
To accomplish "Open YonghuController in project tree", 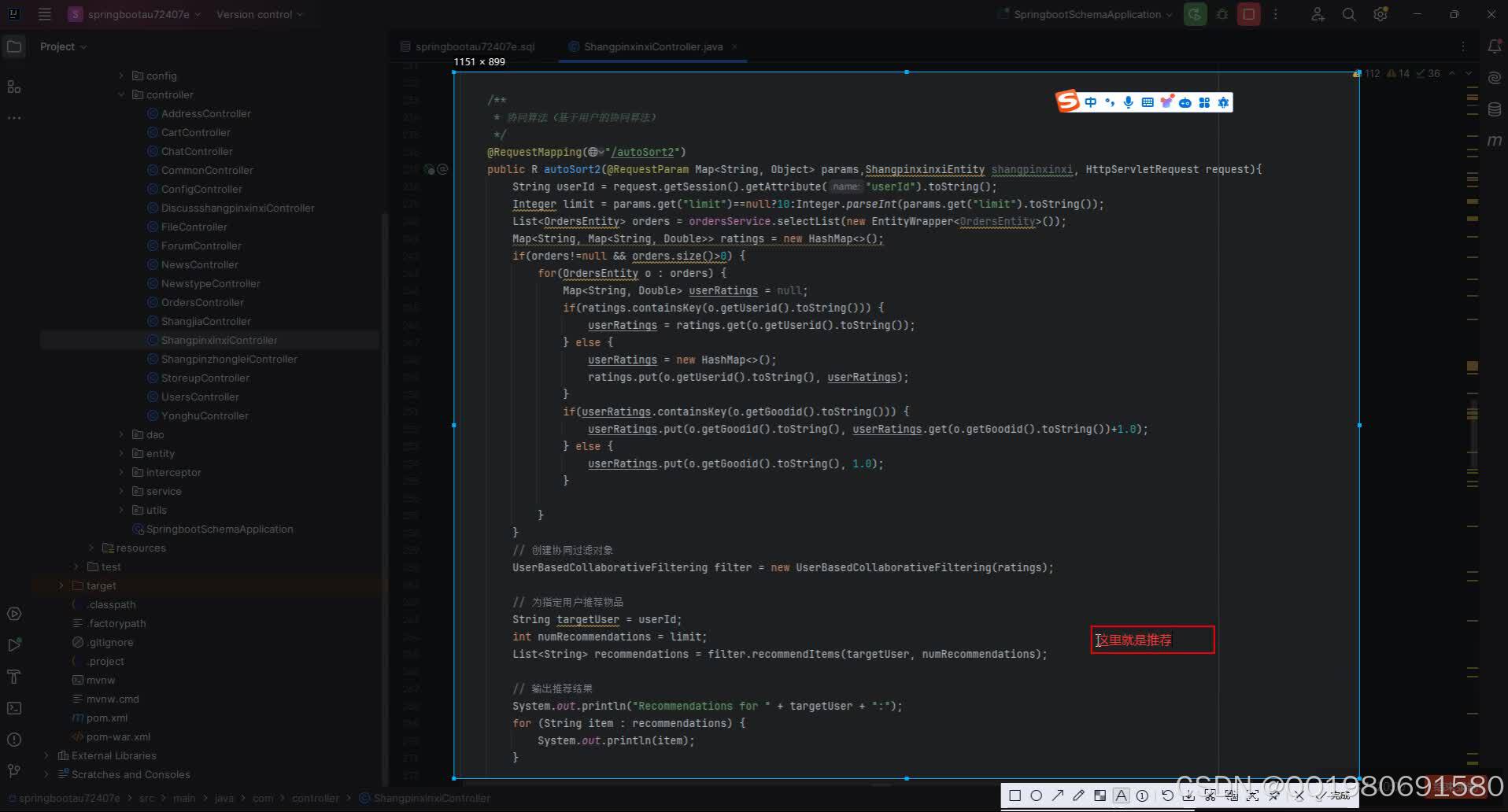I will [x=205, y=415].
